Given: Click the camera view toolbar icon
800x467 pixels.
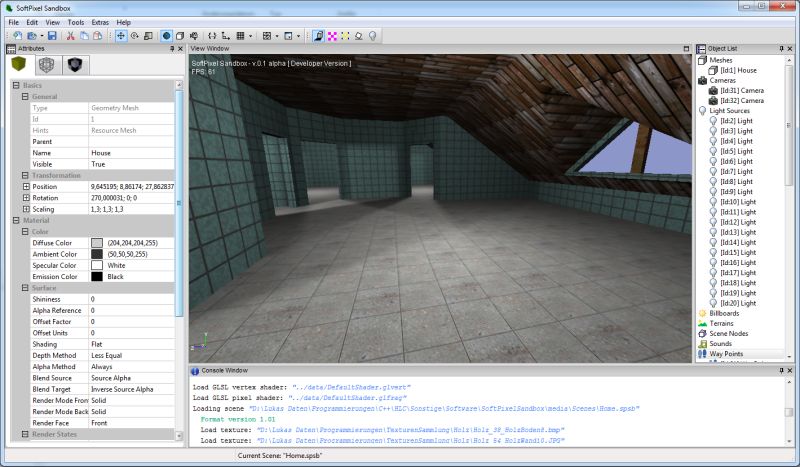Looking at the screenshot, I should click(x=194, y=36).
